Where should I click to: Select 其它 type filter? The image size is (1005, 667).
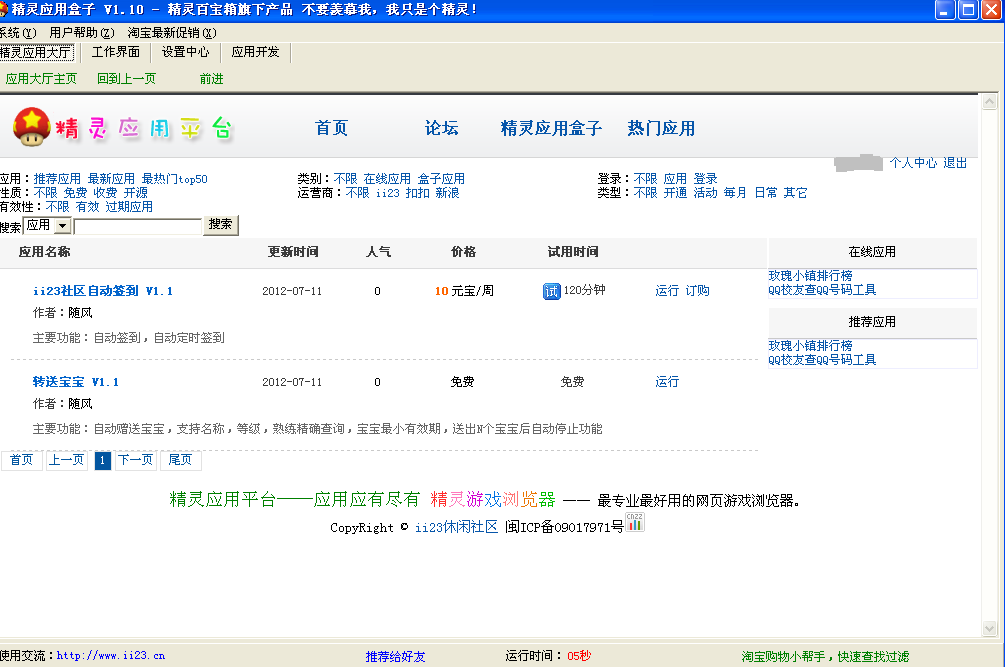tap(795, 193)
